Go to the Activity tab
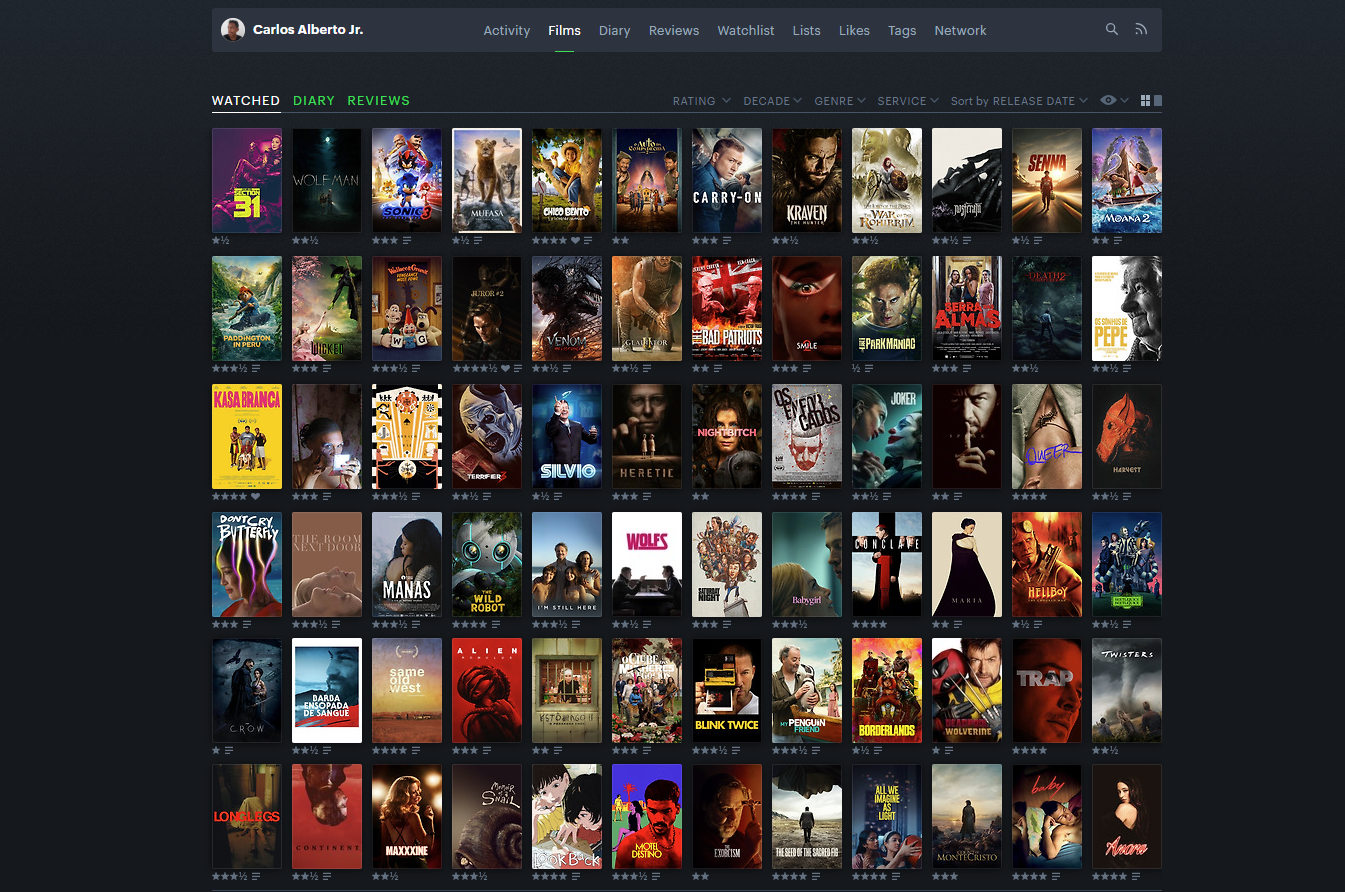Screen dimensions: 1345x892 (x=507, y=30)
